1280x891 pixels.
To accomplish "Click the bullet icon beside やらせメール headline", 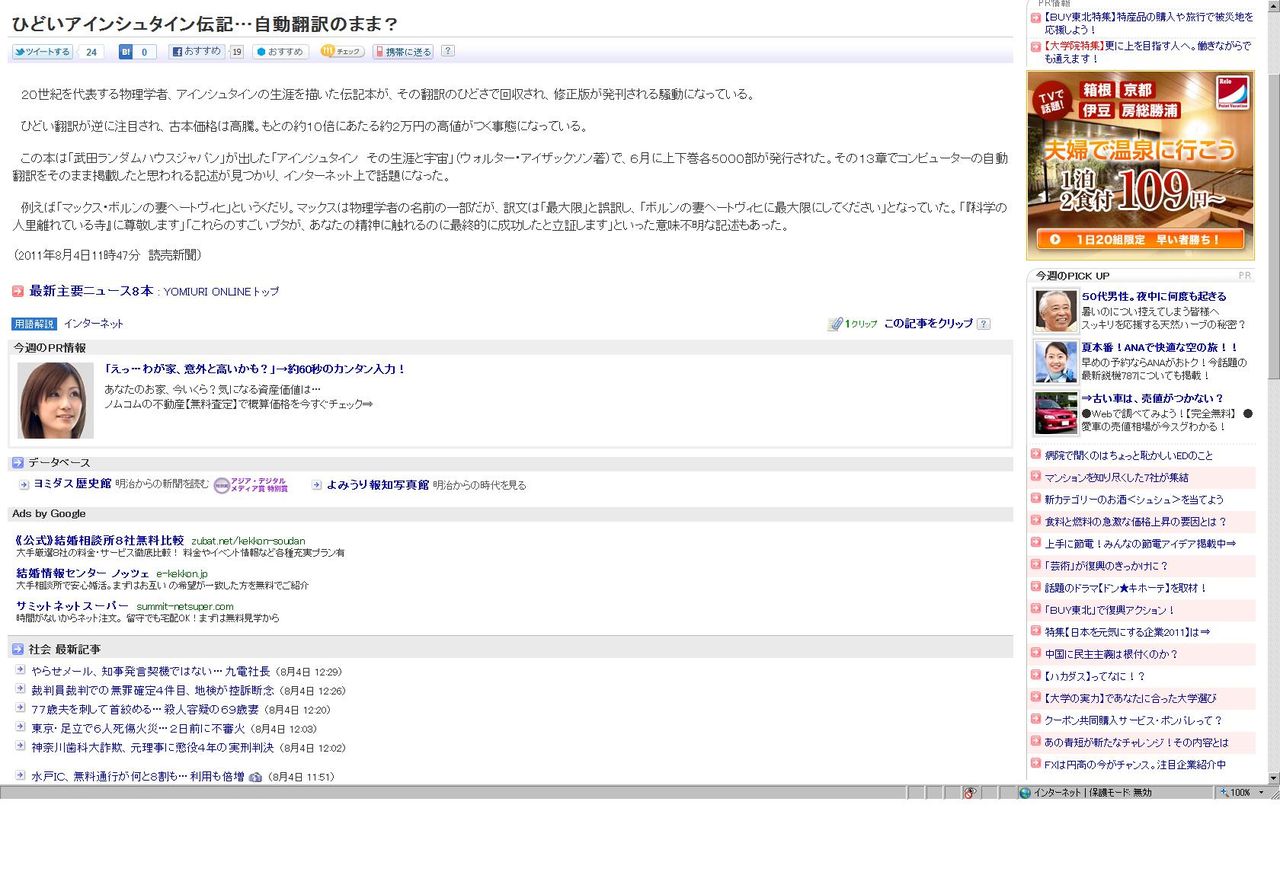I will pos(21,671).
